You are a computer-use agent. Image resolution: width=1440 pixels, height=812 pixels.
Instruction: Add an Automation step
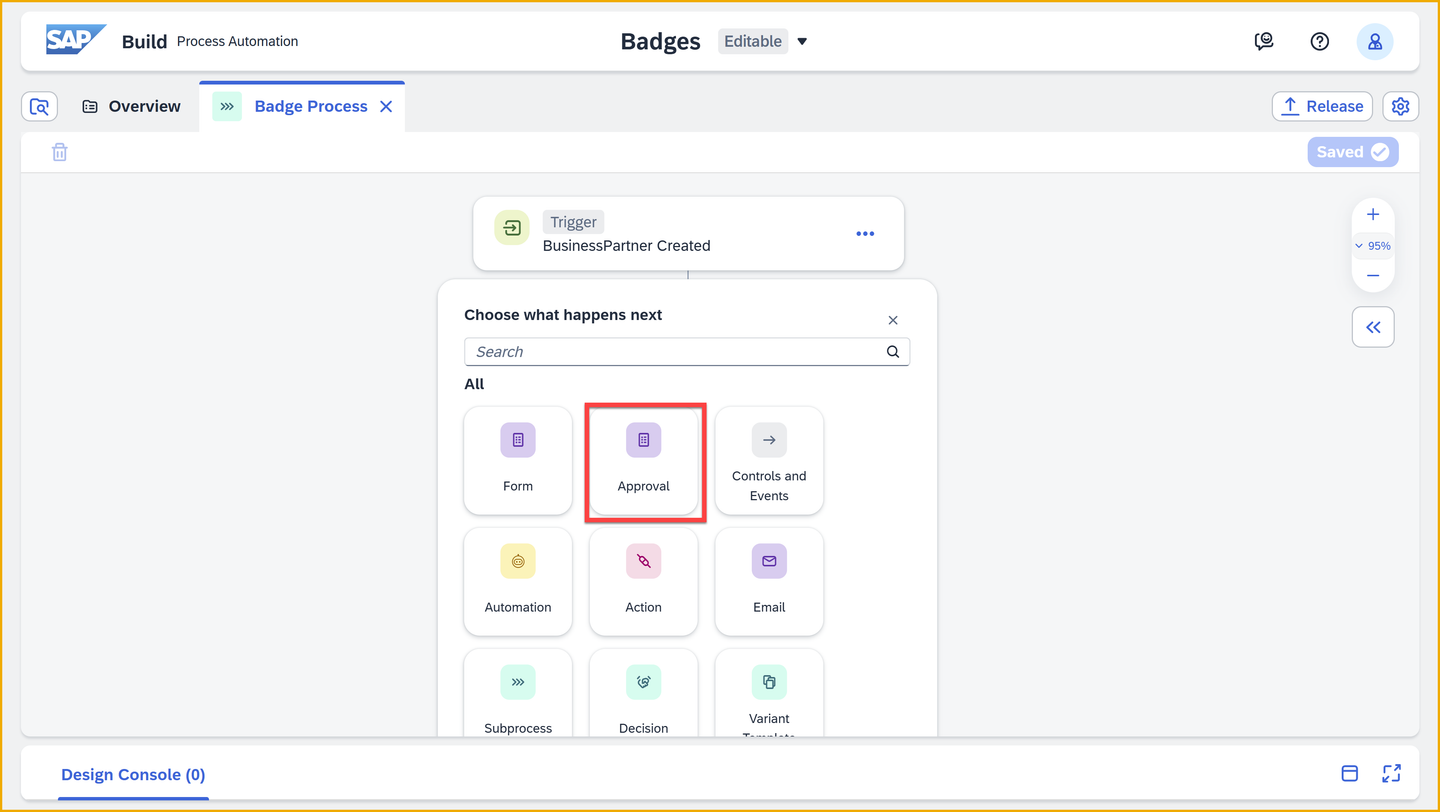[518, 581]
